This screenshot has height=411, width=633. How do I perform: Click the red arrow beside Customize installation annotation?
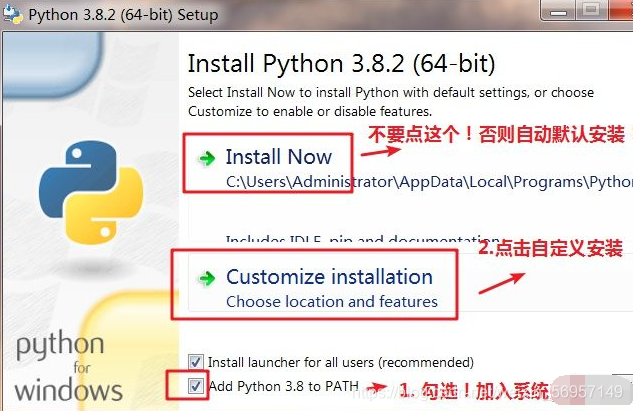coord(502,283)
